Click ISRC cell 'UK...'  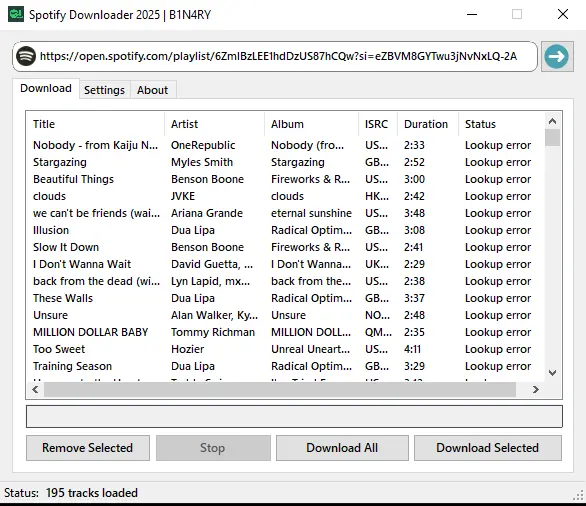pos(377,264)
